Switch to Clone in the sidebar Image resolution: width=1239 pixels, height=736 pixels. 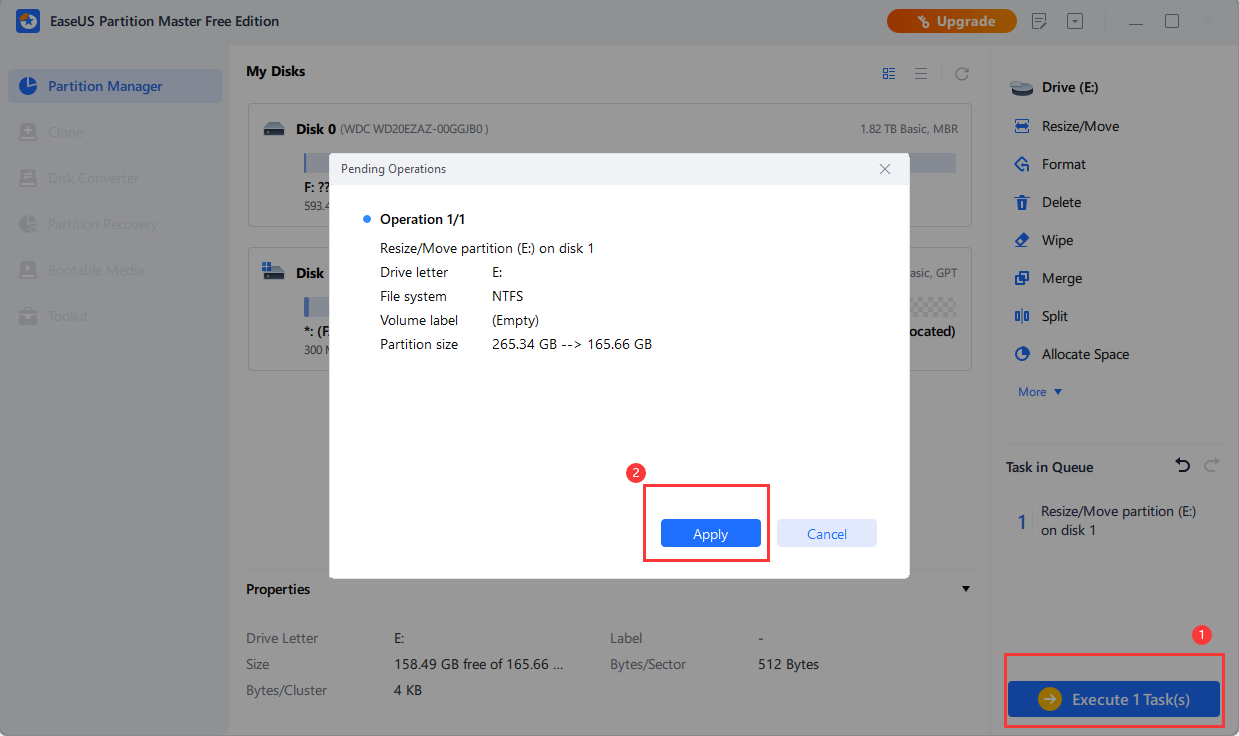(114, 132)
